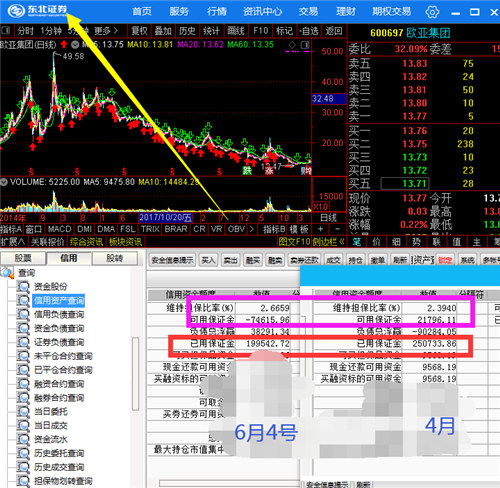Click the icon beside 资金负债查询
This screenshot has height=488, width=500.
coord(23,328)
